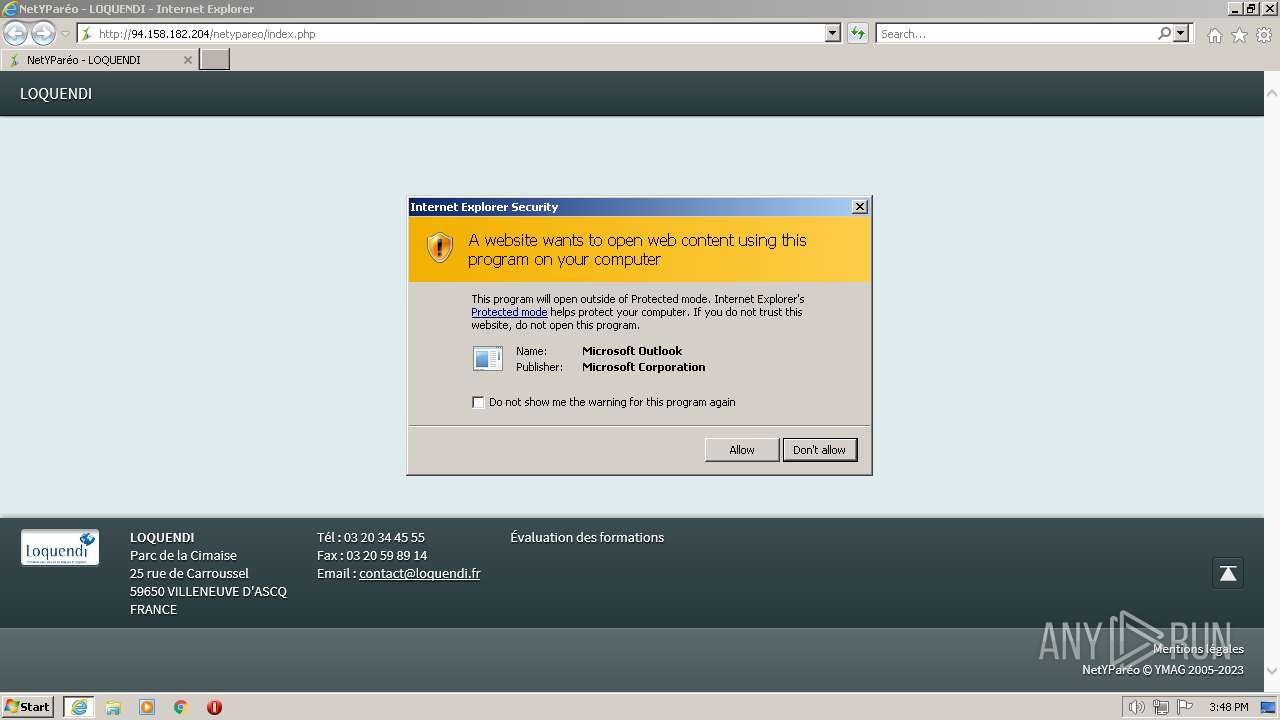
Task: Click the Tél : 03 20 34 45 55 text
Action: click(x=371, y=538)
